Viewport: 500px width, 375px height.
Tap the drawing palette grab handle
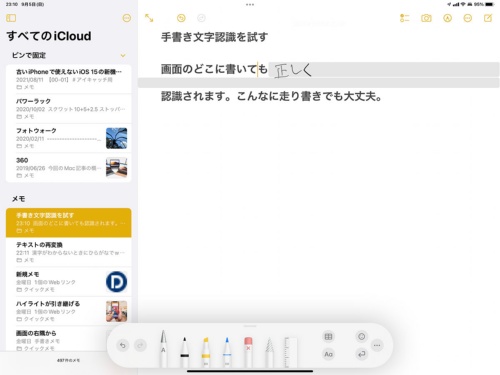click(x=250, y=326)
